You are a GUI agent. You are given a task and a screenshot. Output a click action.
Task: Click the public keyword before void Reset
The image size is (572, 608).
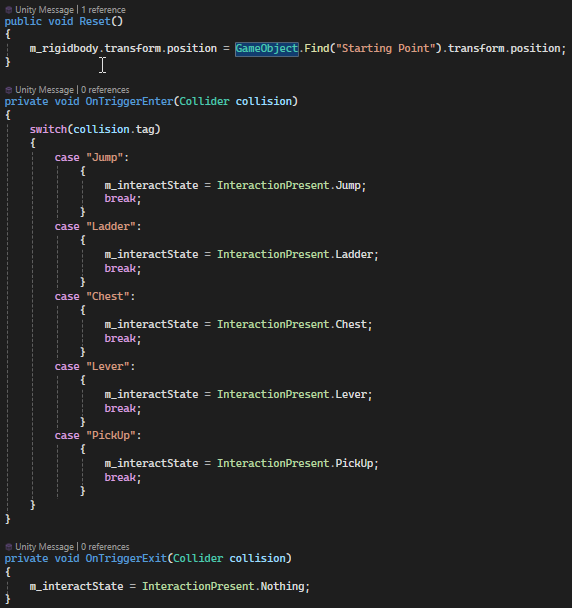point(23,21)
